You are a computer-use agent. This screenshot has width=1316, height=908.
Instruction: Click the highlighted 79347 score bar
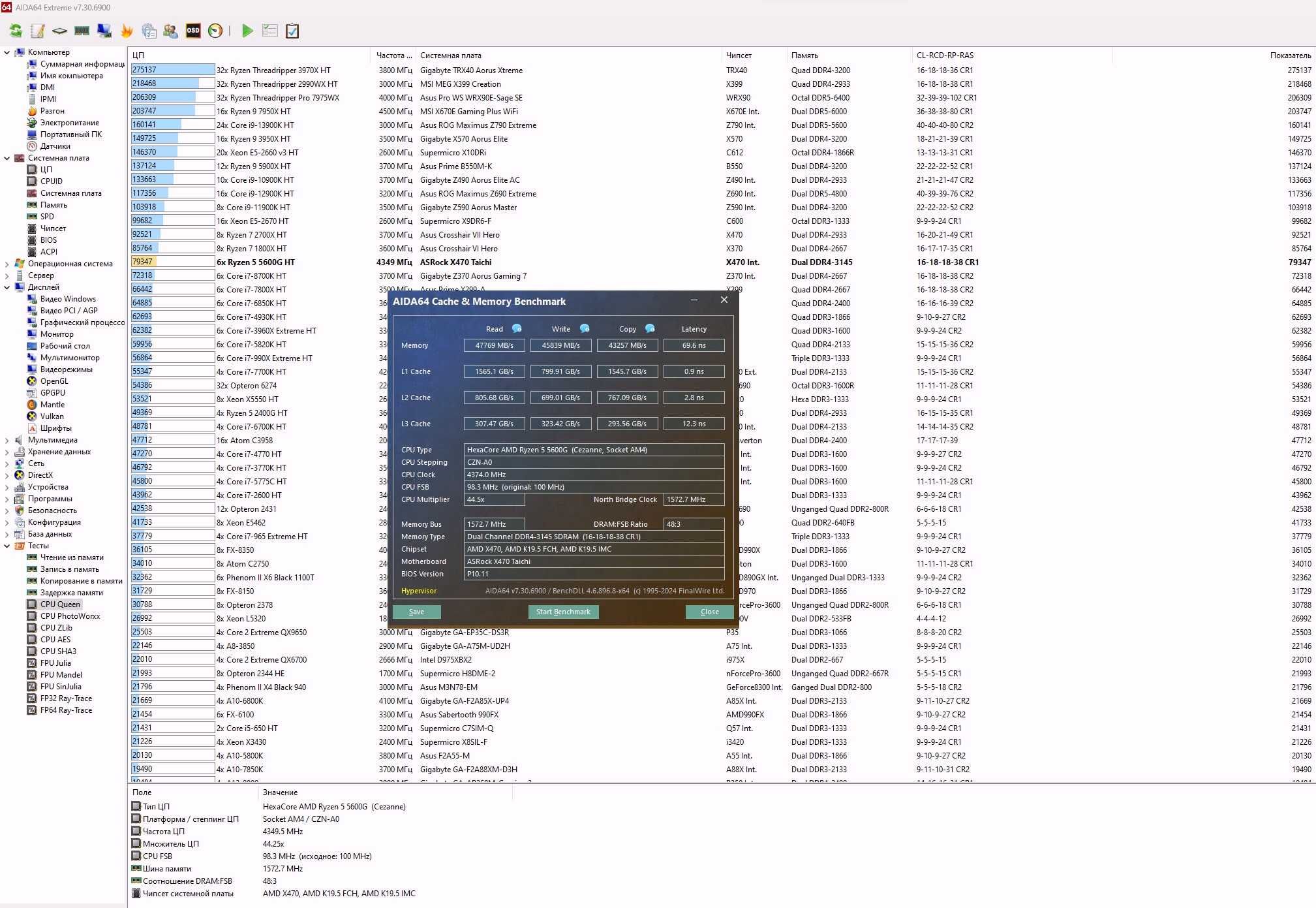[x=173, y=262]
